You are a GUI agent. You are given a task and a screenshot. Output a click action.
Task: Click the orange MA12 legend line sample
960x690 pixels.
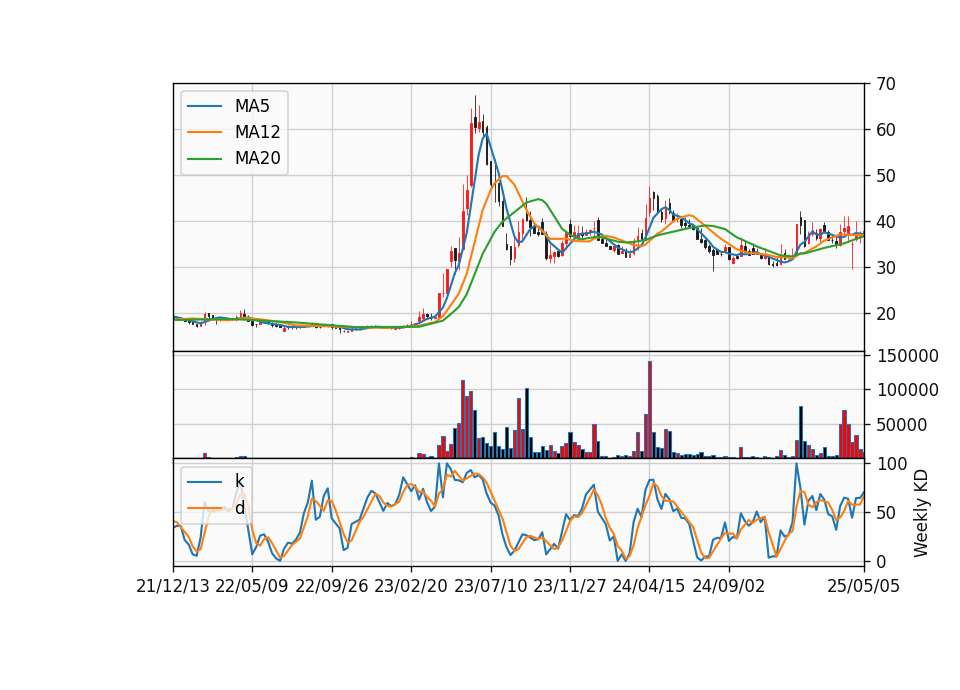pyautogui.click(x=204, y=132)
